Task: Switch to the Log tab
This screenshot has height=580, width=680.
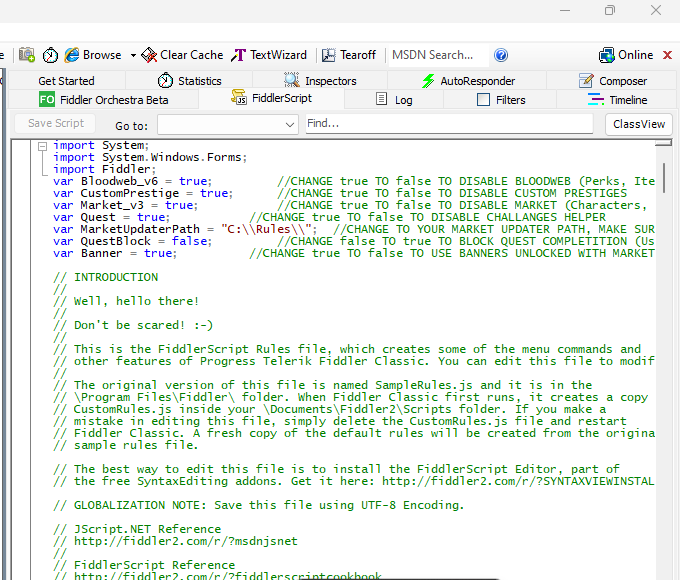Action: pyautogui.click(x=394, y=100)
